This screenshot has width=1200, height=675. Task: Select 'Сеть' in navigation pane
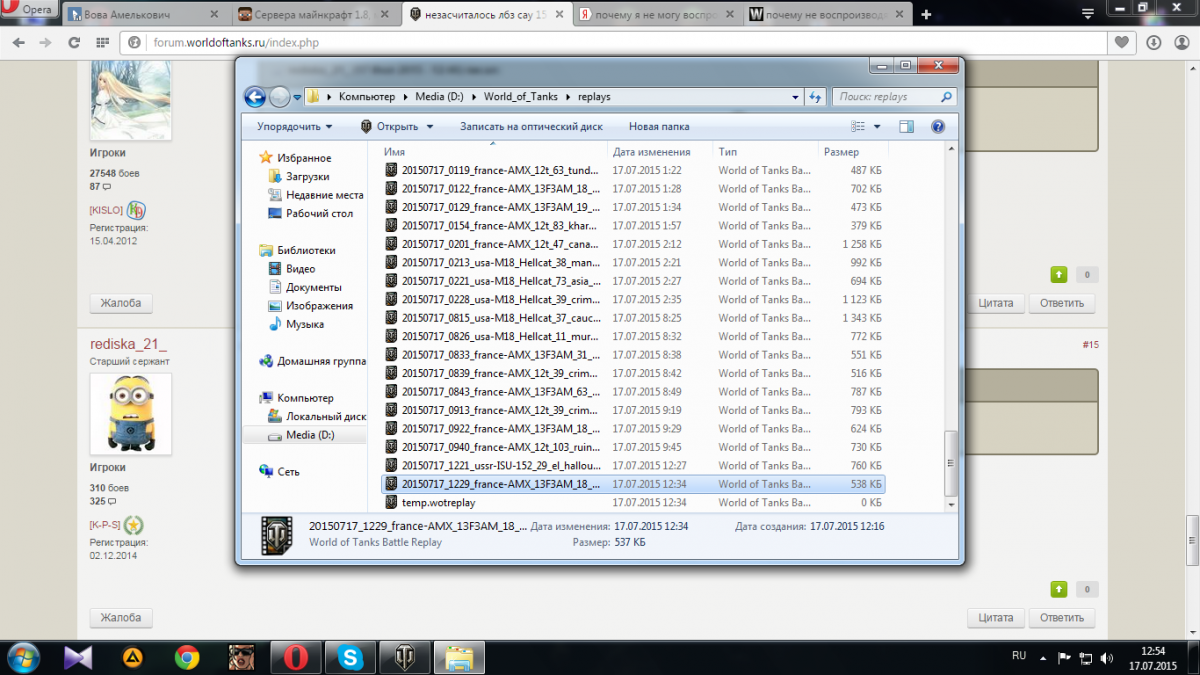(x=288, y=471)
